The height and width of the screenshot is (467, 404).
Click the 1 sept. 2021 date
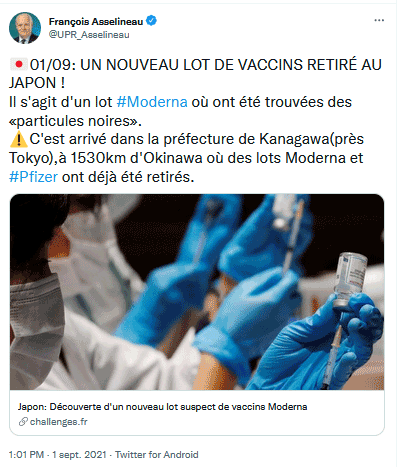click(x=79, y=455)
